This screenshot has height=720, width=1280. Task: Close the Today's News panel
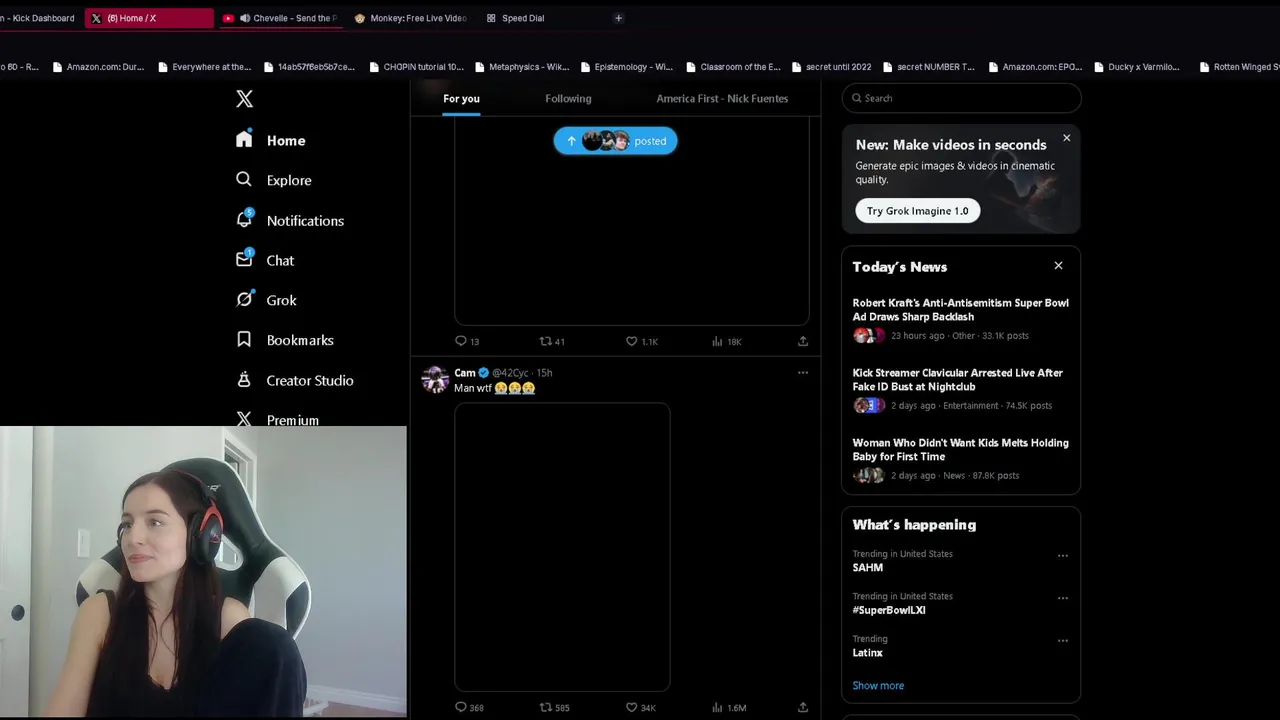(1058, 266)
